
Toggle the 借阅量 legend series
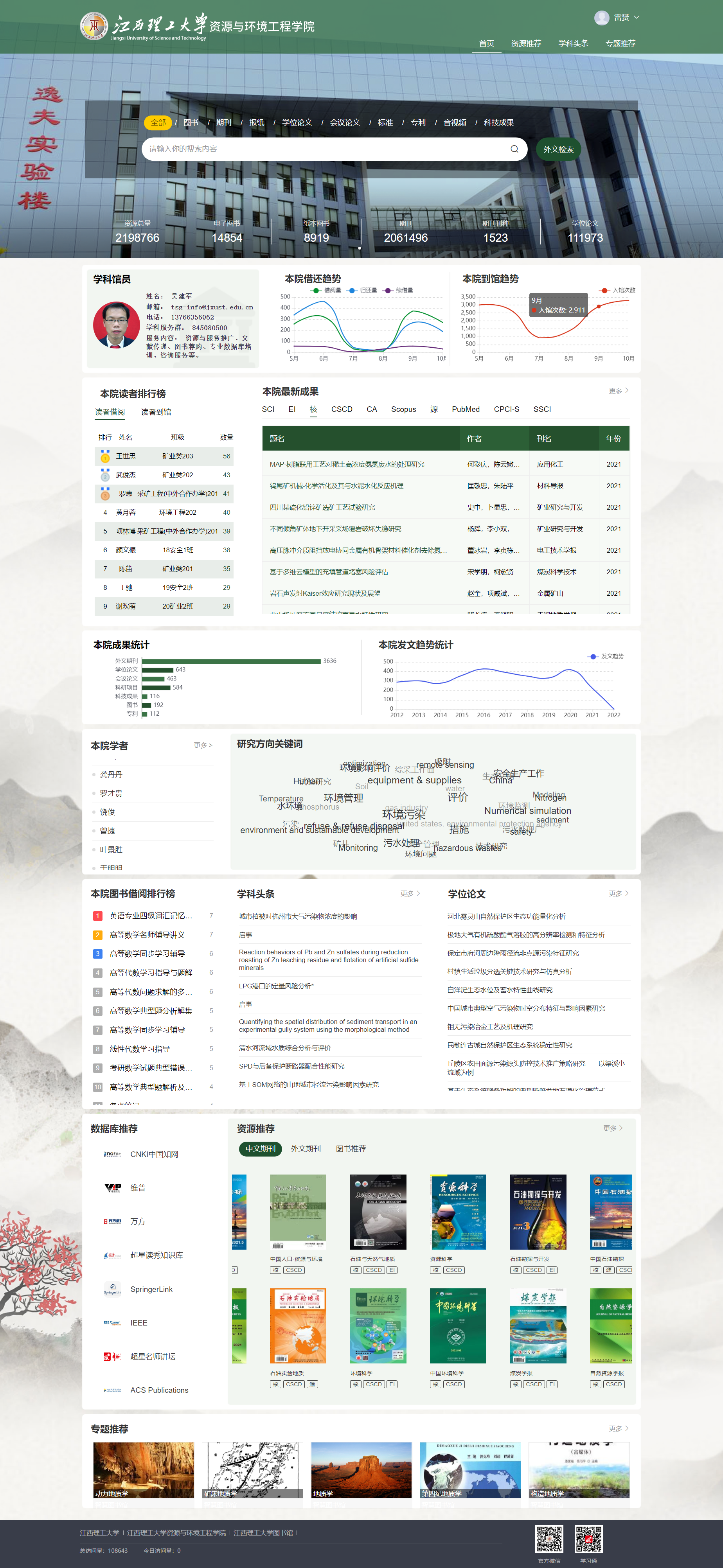[x=326, y=290]
